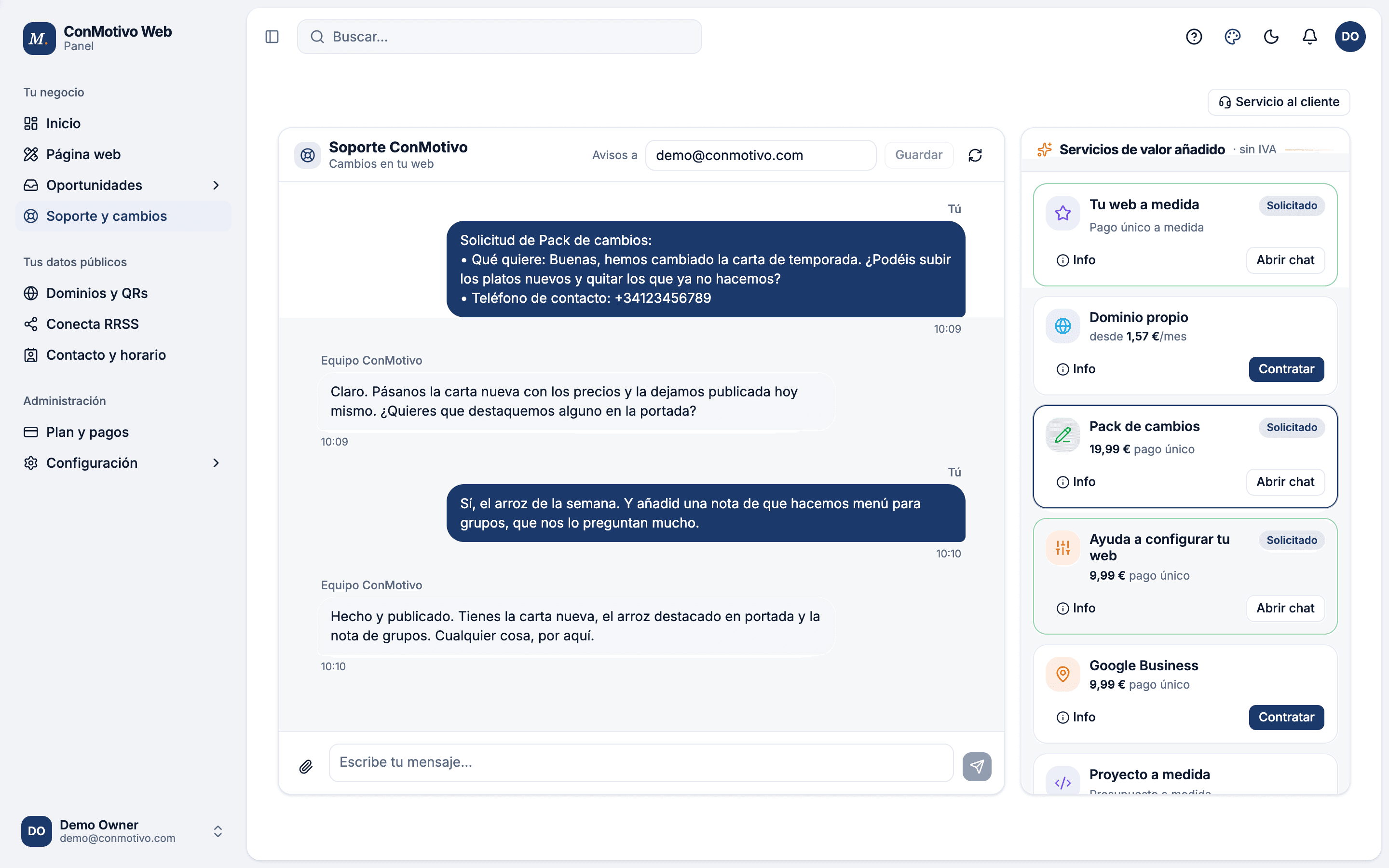The height and width of the screenshot is (868, 1389).
Task: Click the star icon of Tu web a medida
Action: [x=1063, y=213]
